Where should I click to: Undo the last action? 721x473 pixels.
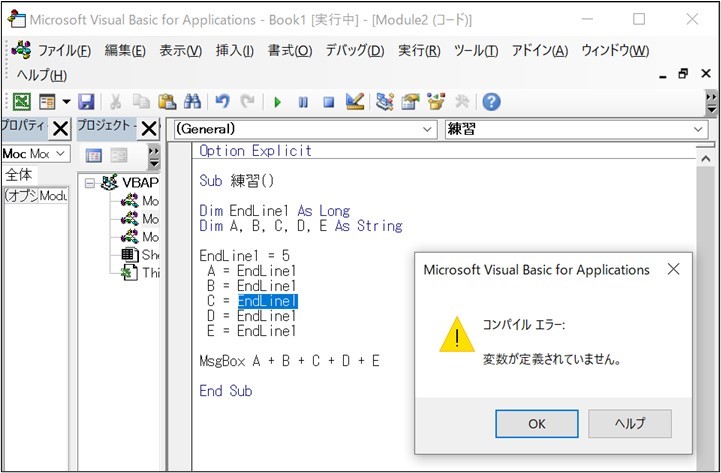click(223, 102)
